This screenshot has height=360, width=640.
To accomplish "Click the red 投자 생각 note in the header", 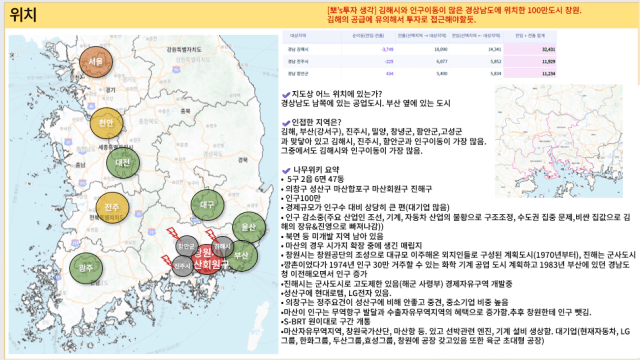I will point(454,15).
